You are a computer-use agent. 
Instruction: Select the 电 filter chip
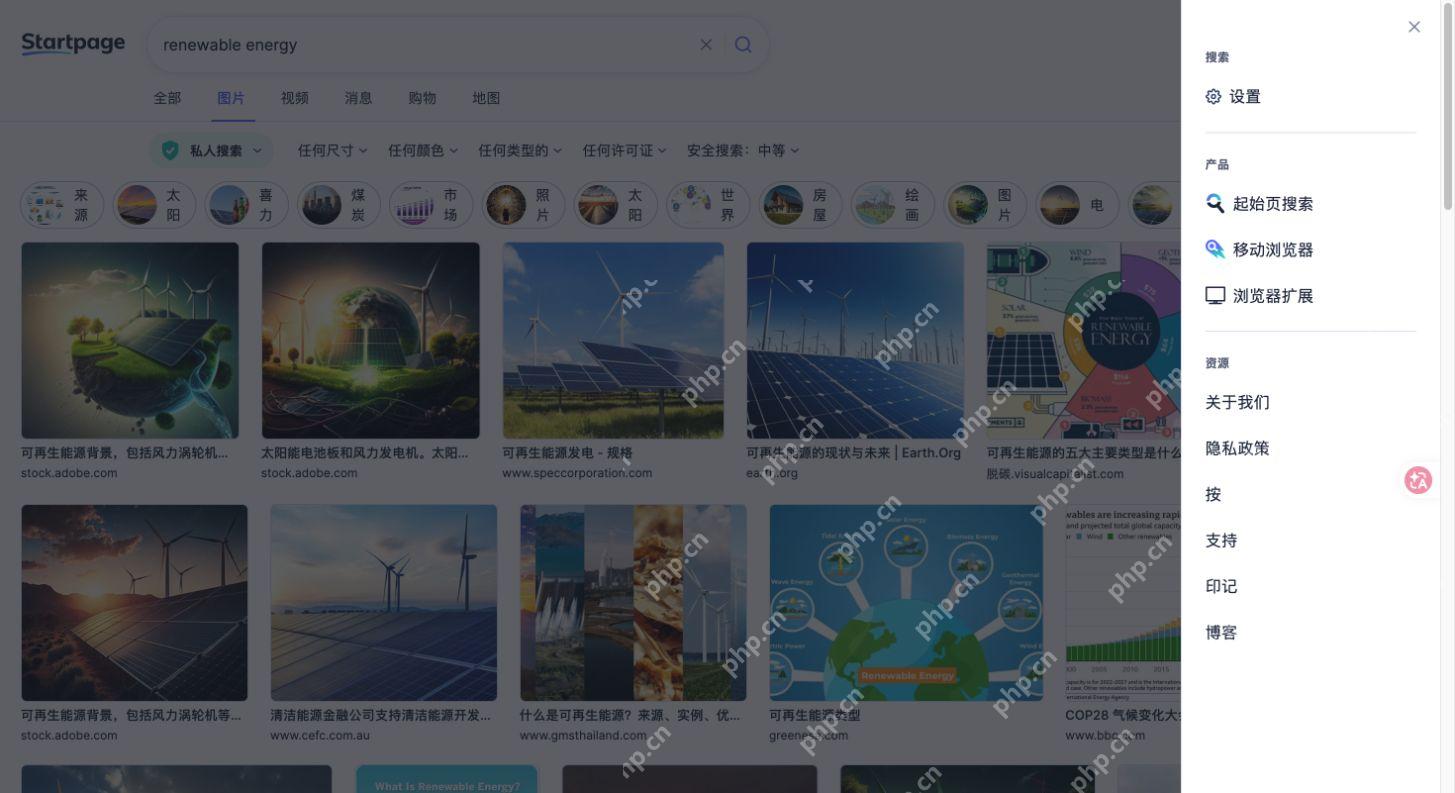coord(1077,205)
